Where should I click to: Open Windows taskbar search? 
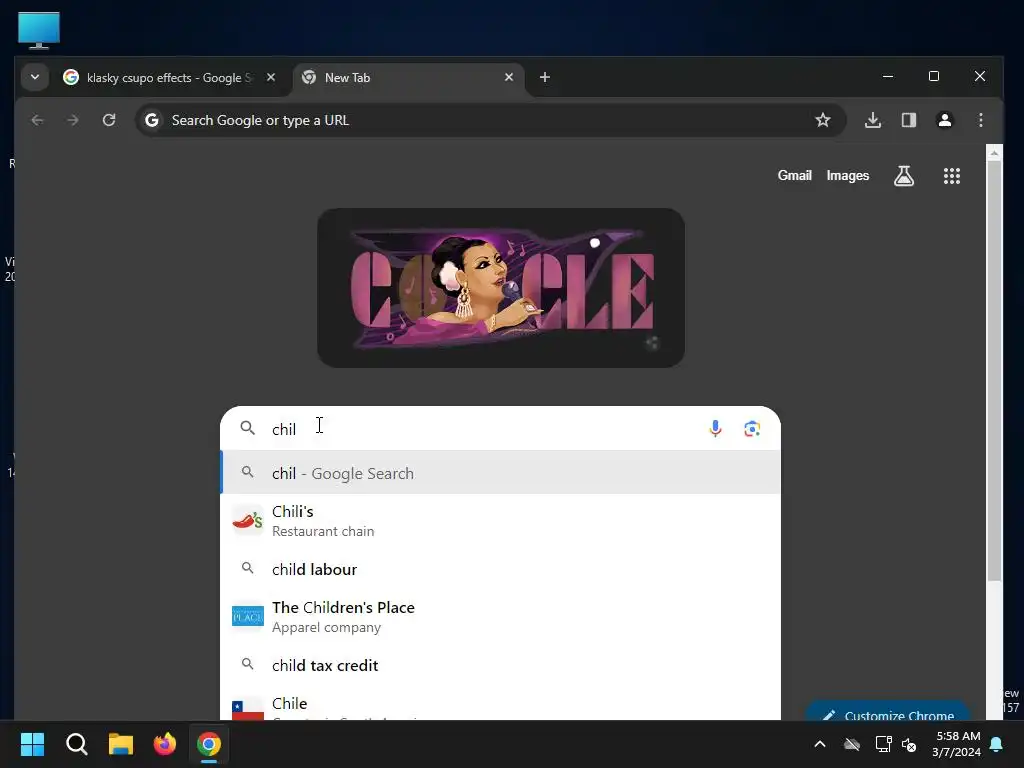click(76, 744)
